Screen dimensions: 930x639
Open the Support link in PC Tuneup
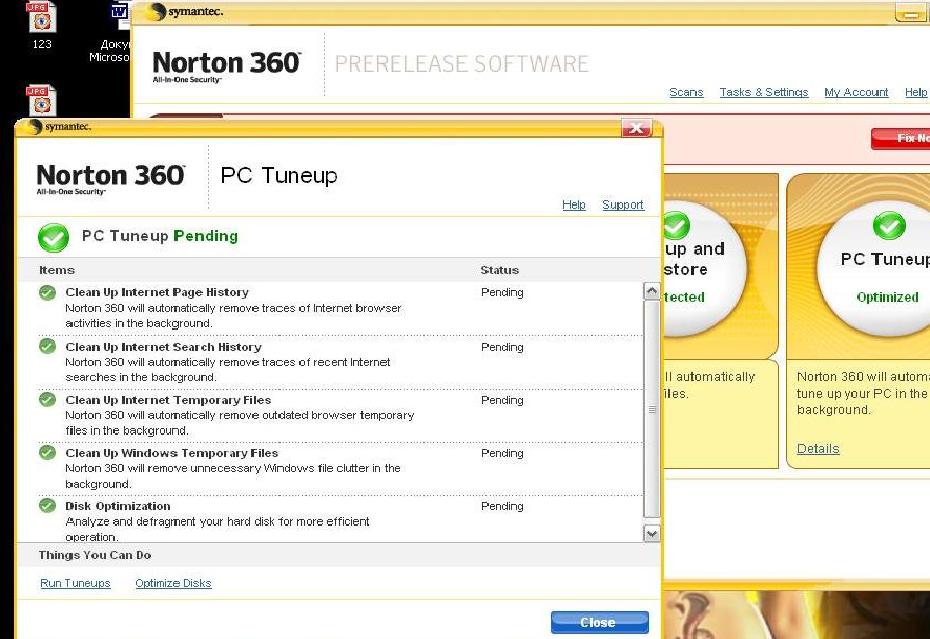[x=623, y=205]
